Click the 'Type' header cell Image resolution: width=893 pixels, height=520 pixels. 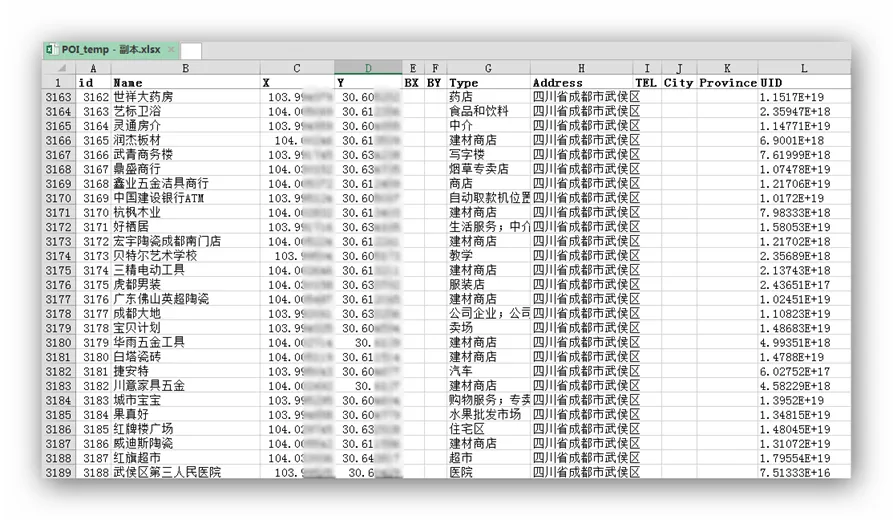pos(488,83)
